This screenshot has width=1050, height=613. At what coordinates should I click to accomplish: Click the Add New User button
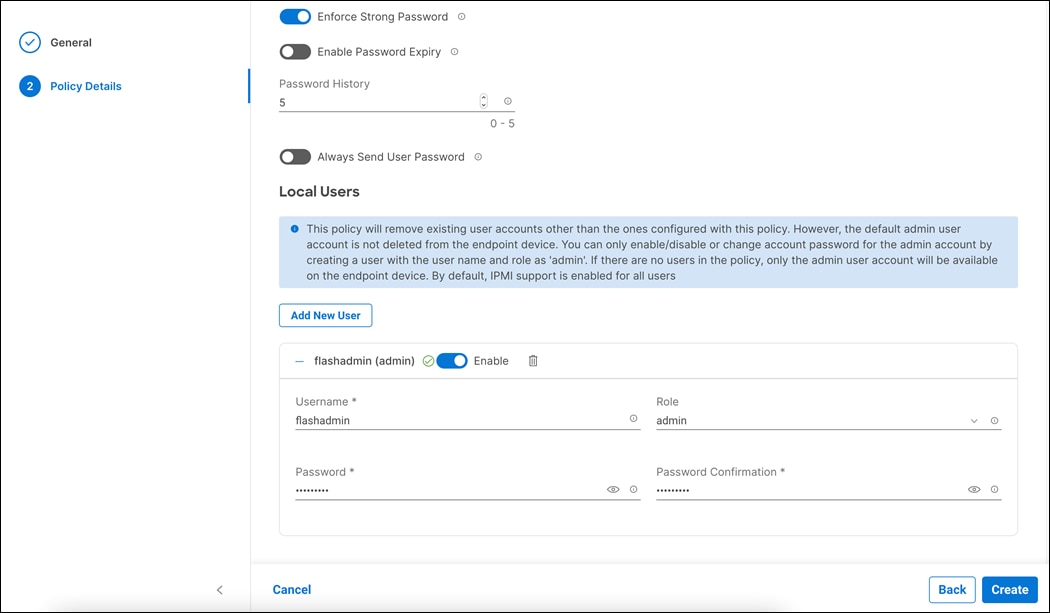325,315
